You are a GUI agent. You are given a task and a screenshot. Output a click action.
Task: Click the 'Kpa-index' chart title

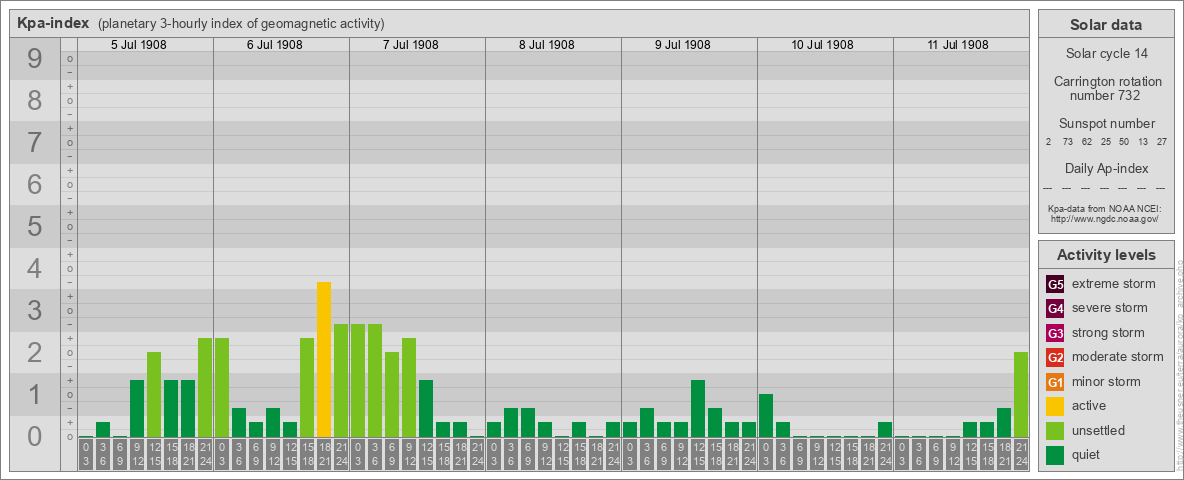(54, 23)
